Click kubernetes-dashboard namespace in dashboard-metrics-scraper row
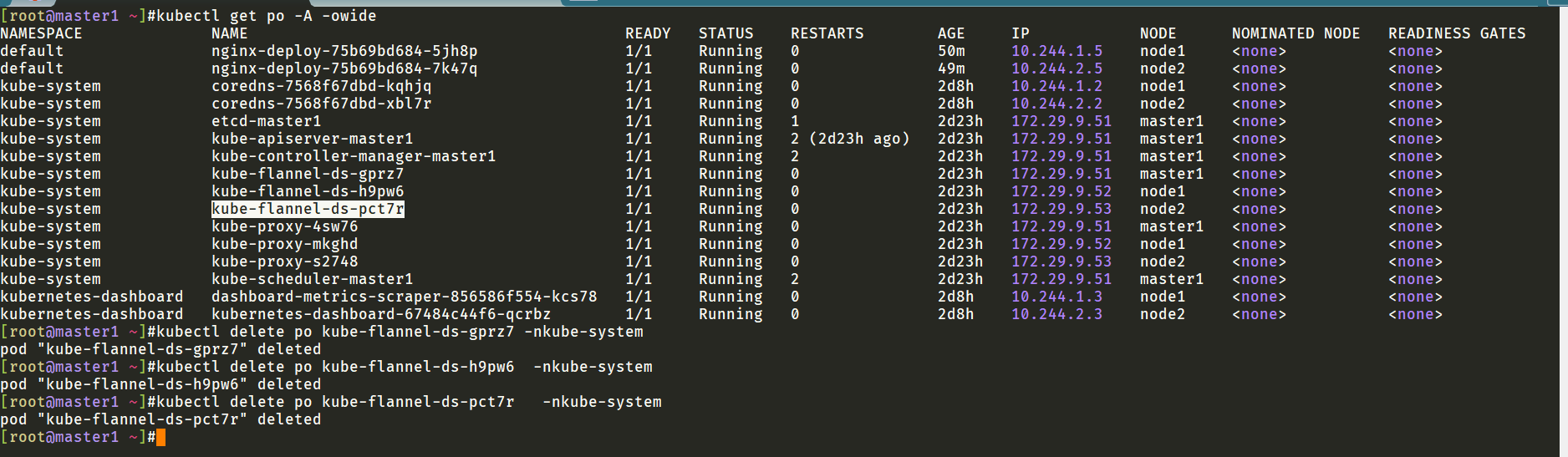The width and height of the screenshot is (1568, 457). click(92, 297)
